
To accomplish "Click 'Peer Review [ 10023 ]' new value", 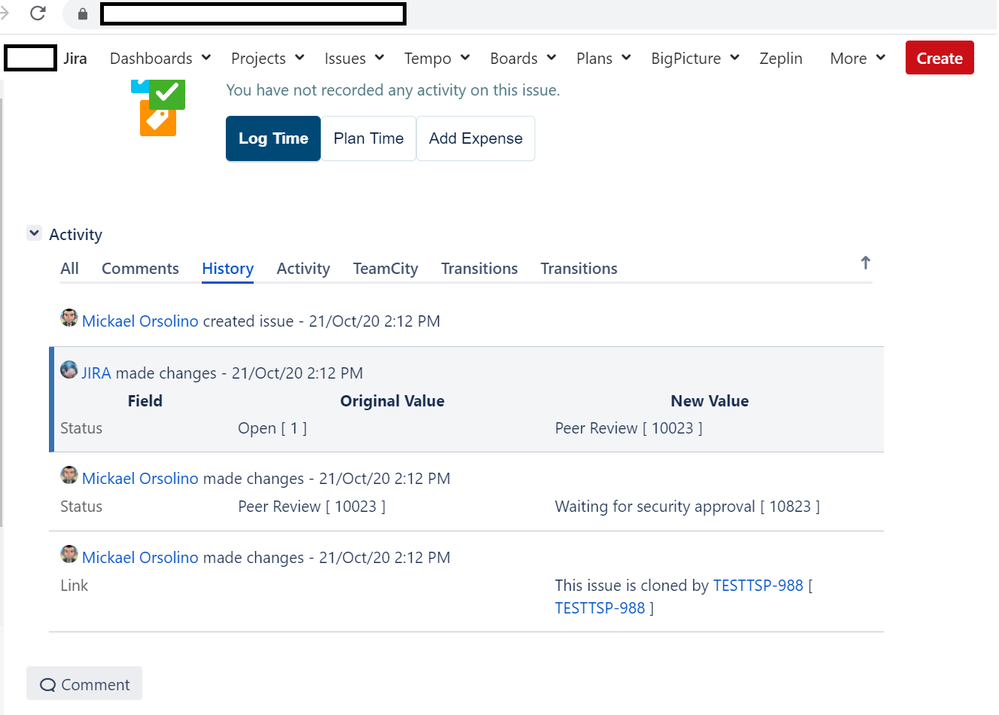I will tap(629, 428).
